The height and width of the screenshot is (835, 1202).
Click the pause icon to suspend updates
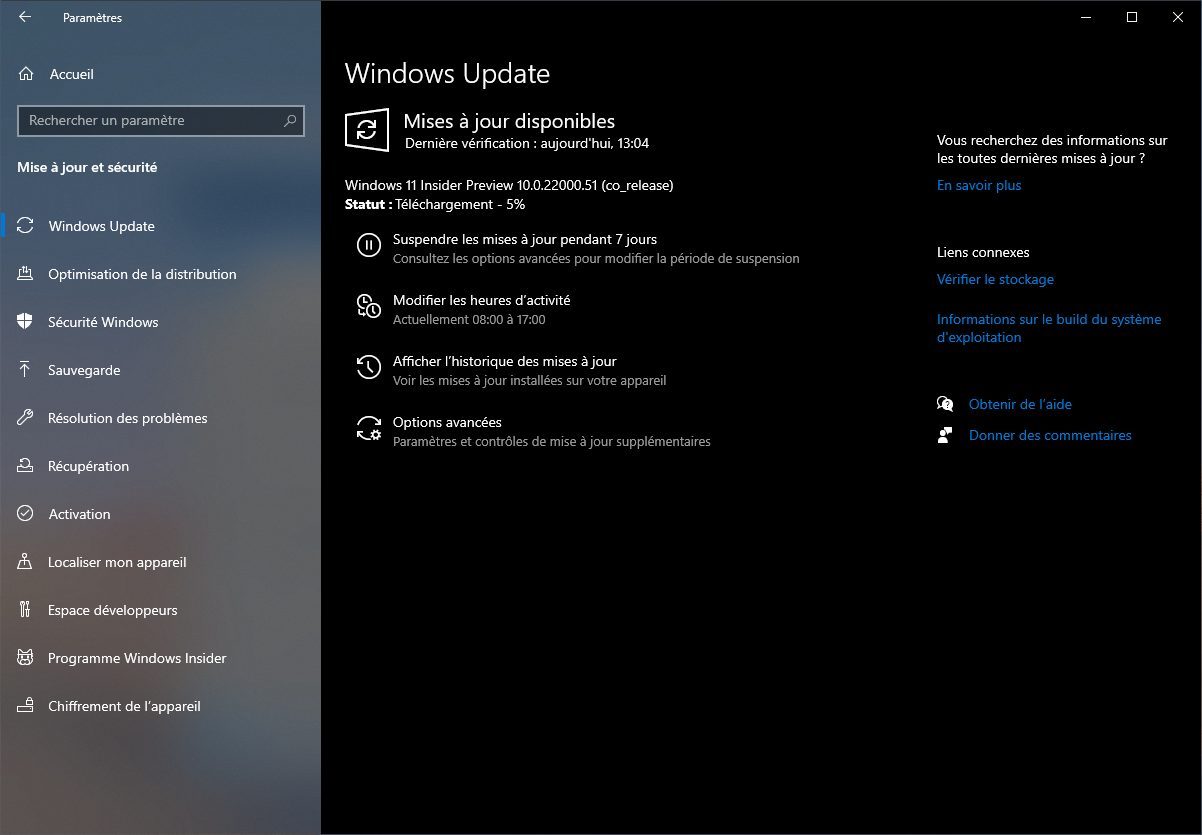(x=369, y=245)
